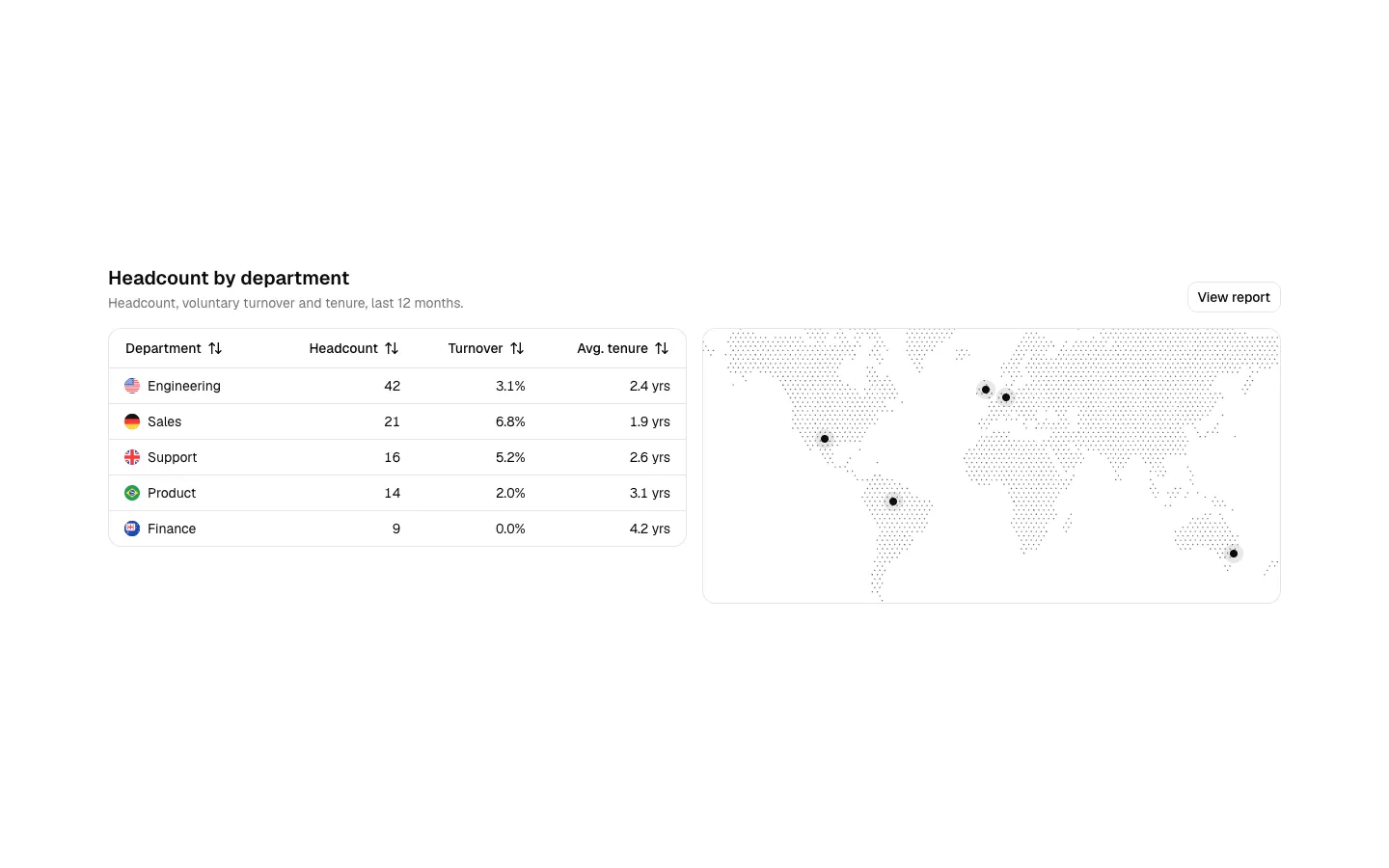Screen dimensions: 1389x868
Task: Click the Turnover sort arrows icon
Action: [x=517, y=348]
